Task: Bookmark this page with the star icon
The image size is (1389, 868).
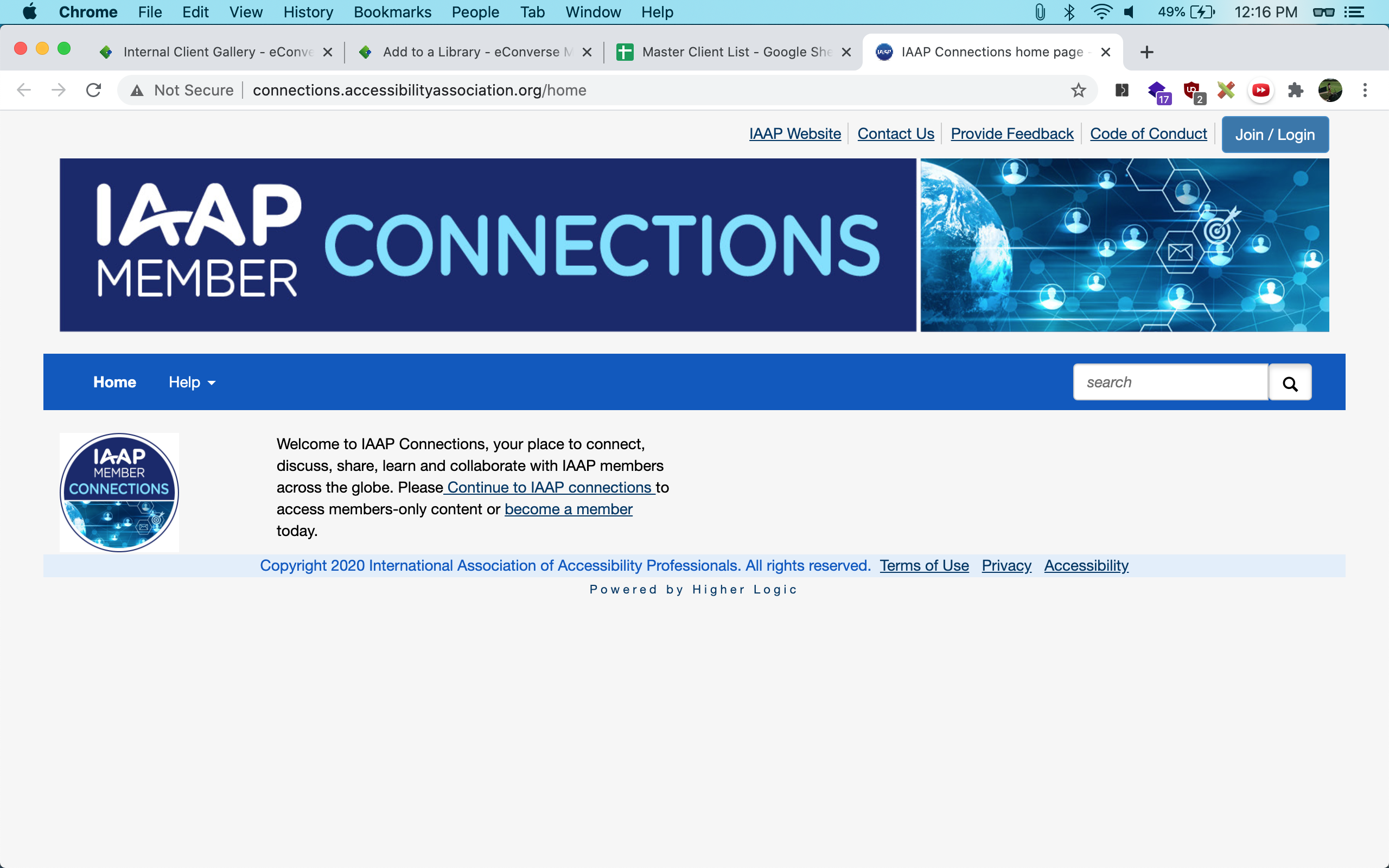Action: [1079, 90]
